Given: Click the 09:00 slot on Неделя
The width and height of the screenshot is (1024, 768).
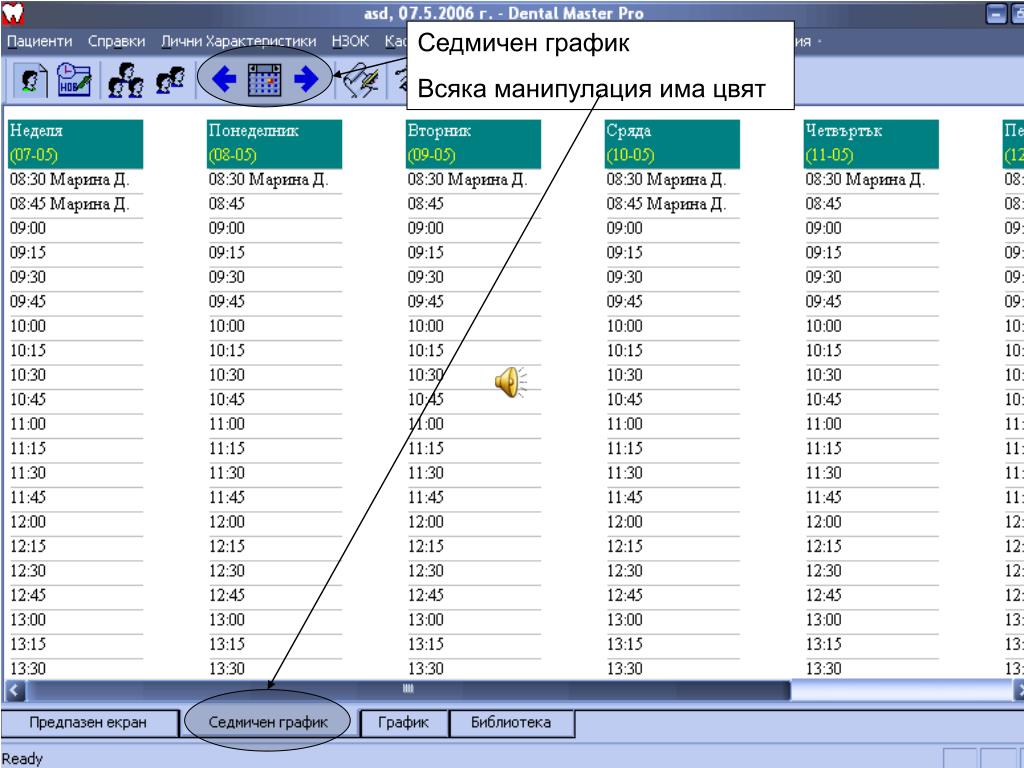Looking at the screenshot, I should point(76,229).
